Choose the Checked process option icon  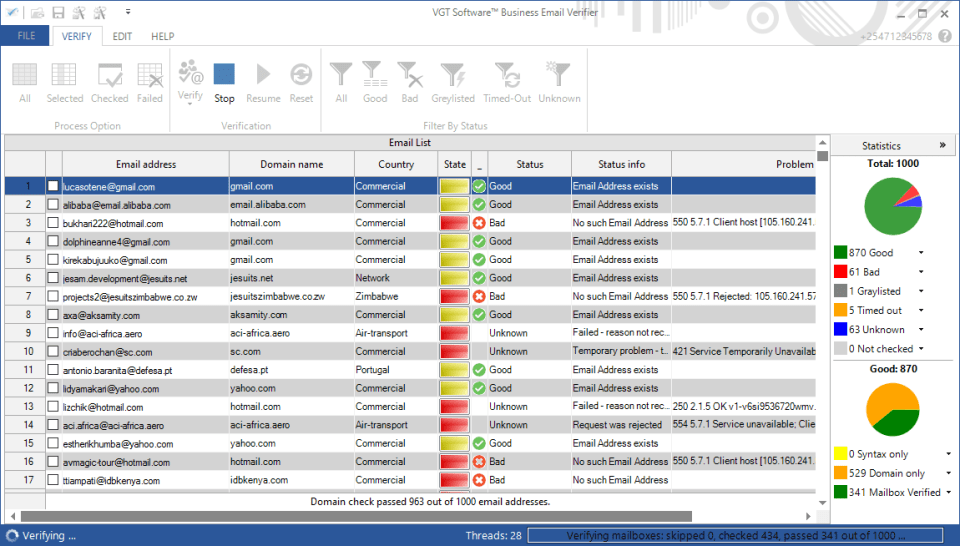[110, 75]
